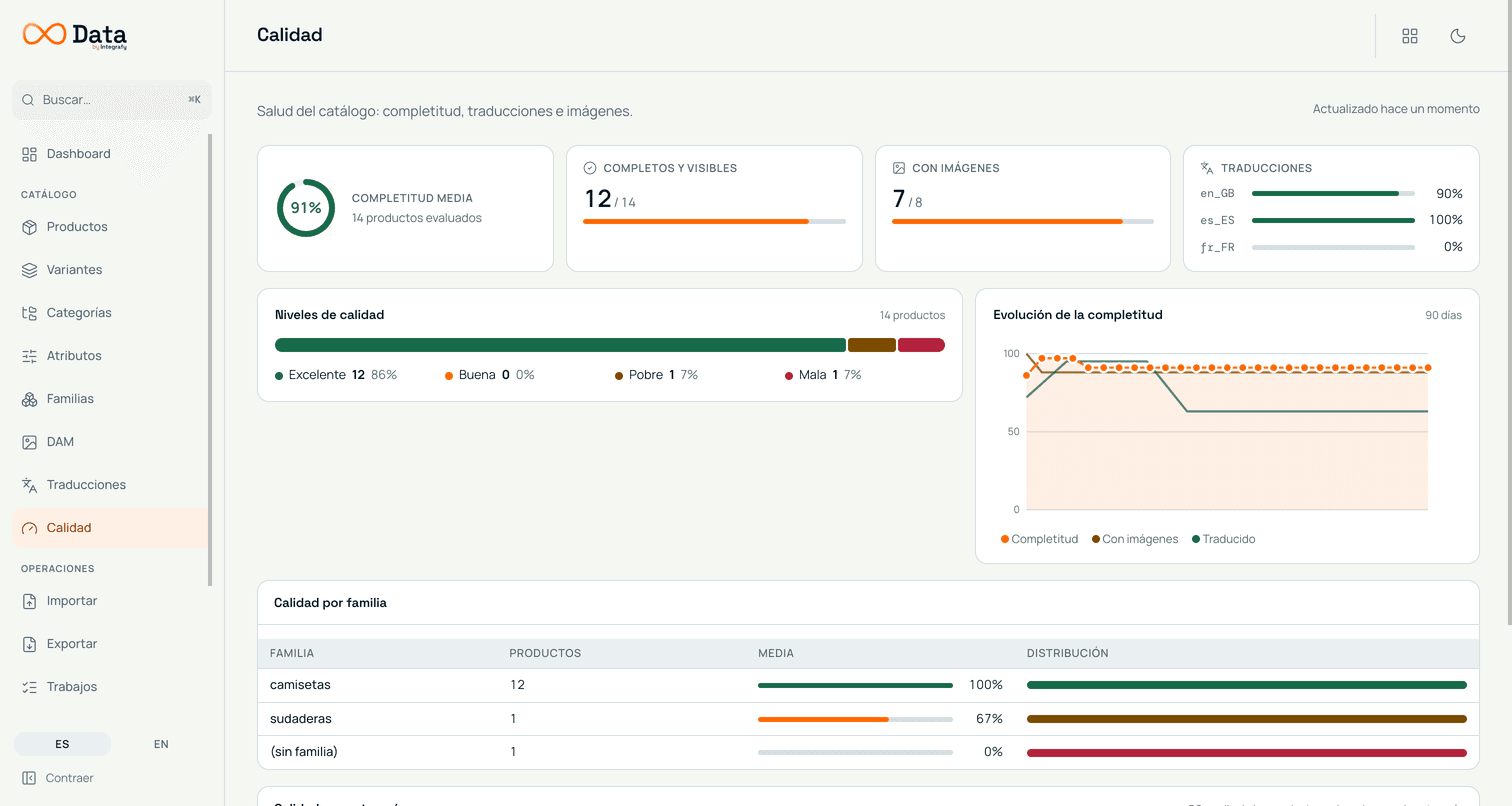Click the Categorías tree icon
The image size is (1512, 806).
(x=29, y=313)
